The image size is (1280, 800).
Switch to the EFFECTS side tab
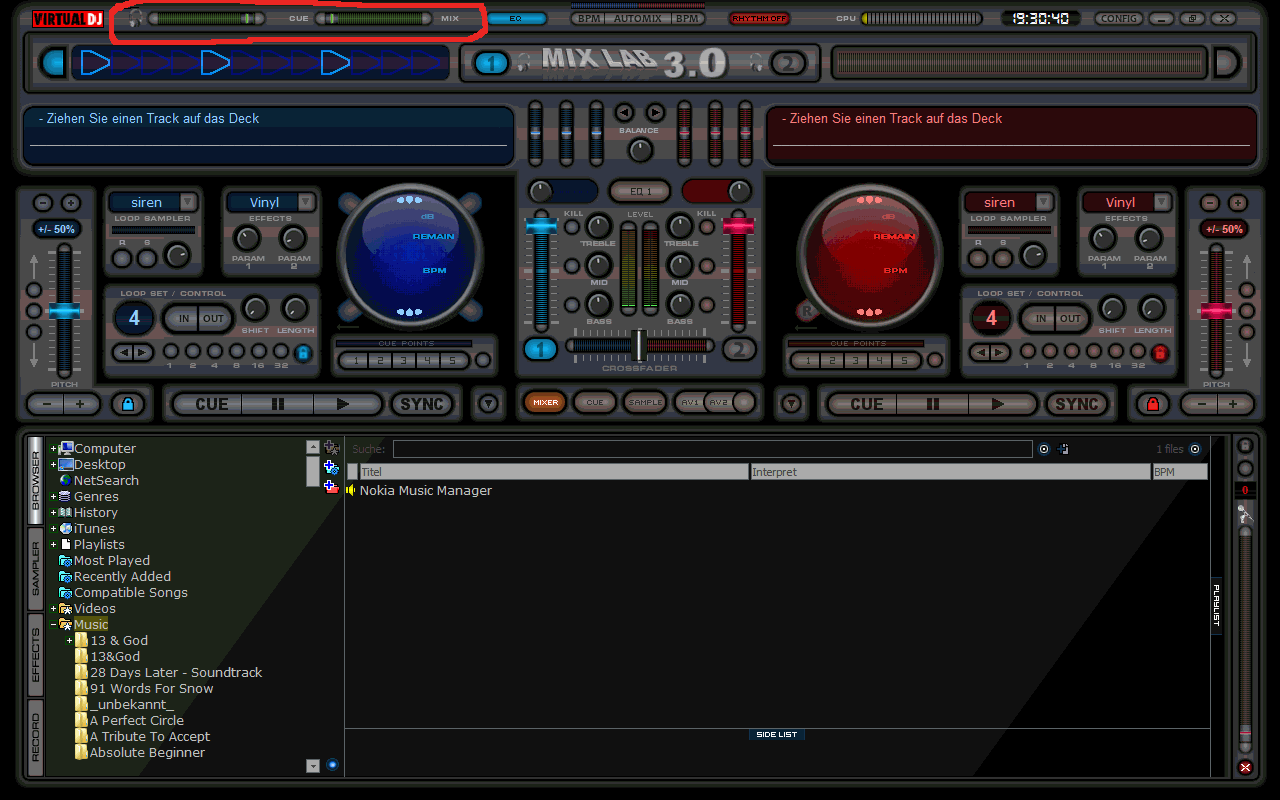tap(36, 655)
